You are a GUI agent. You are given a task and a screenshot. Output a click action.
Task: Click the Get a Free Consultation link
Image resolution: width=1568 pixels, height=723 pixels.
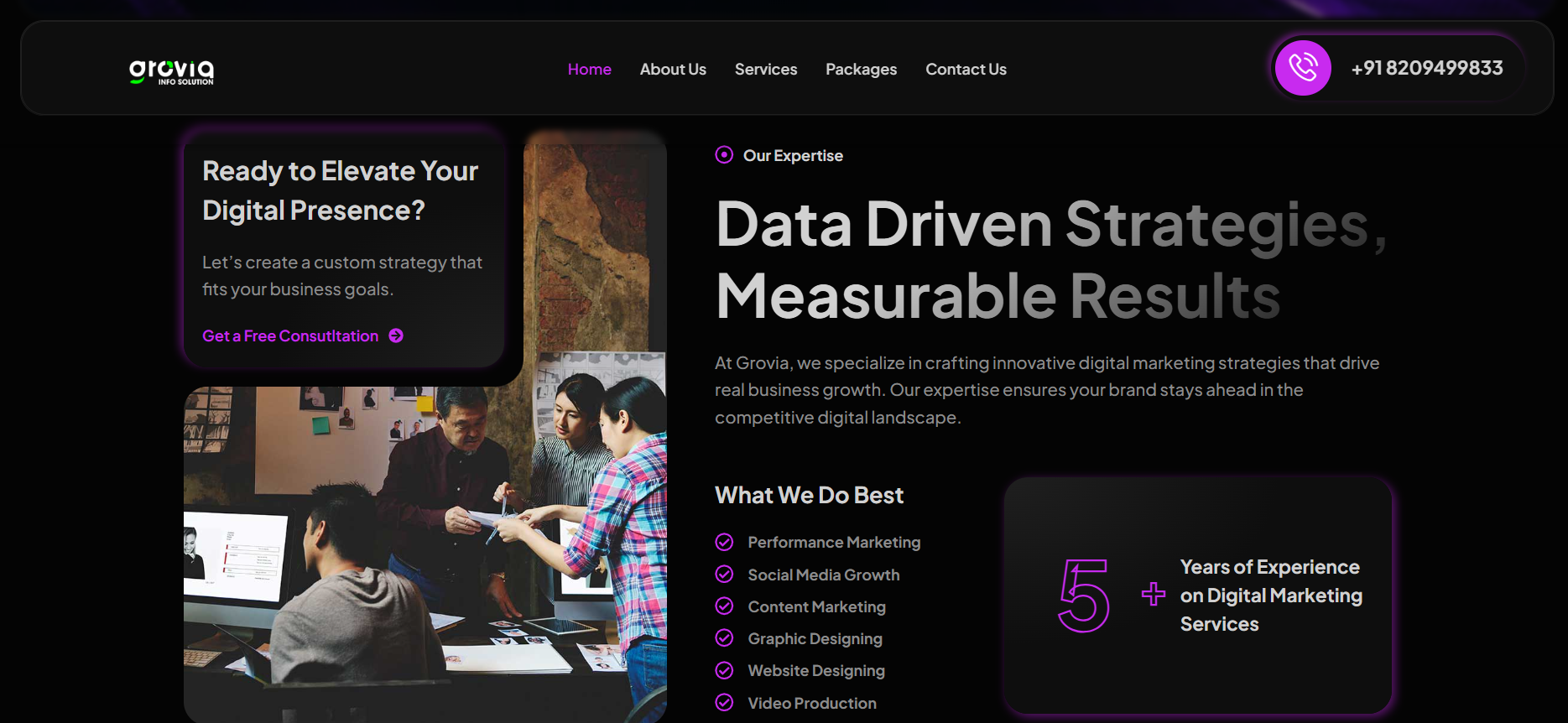290,336
